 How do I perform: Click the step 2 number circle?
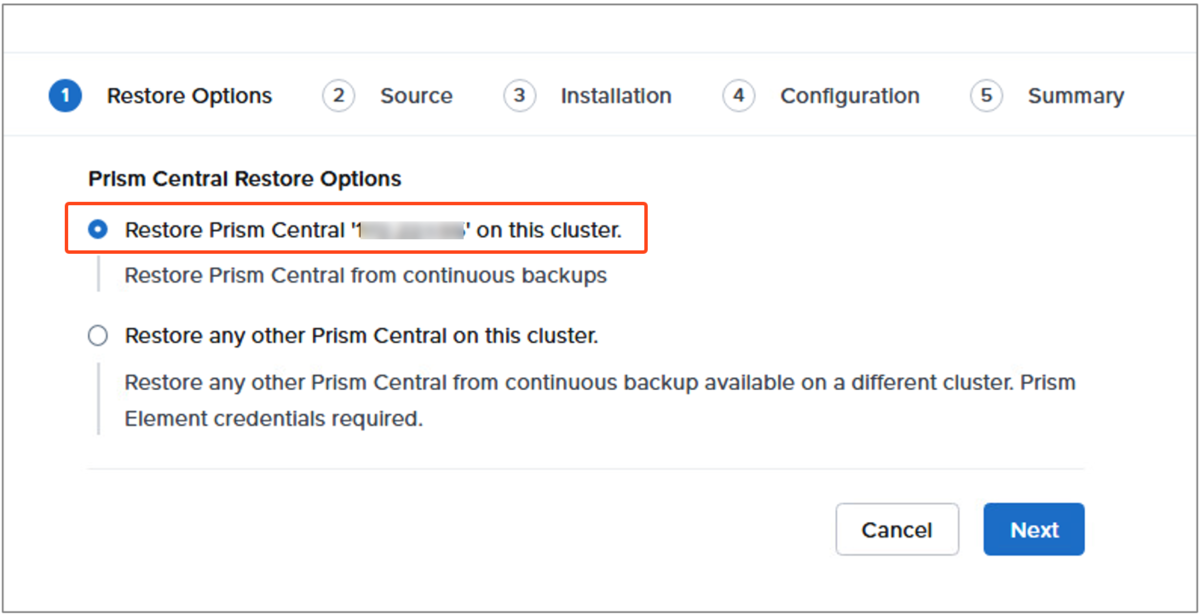338,96
